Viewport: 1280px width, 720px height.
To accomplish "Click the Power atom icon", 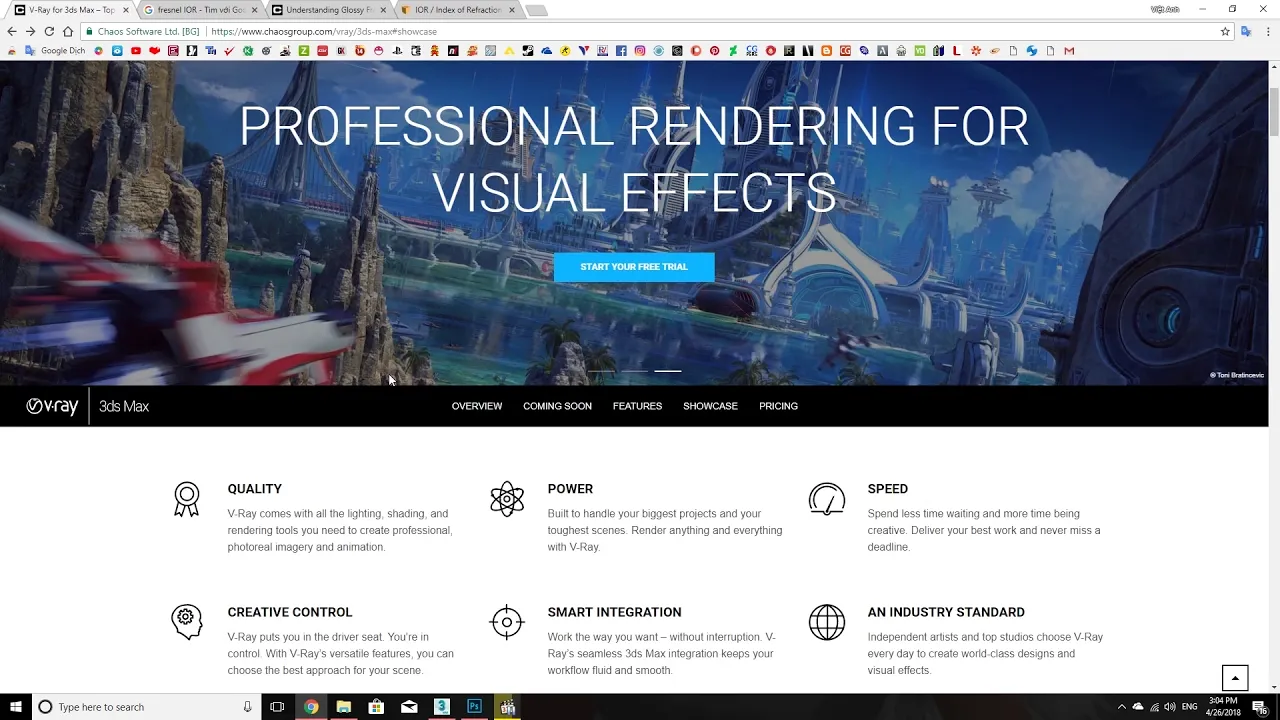I will (x=507, y=499).
